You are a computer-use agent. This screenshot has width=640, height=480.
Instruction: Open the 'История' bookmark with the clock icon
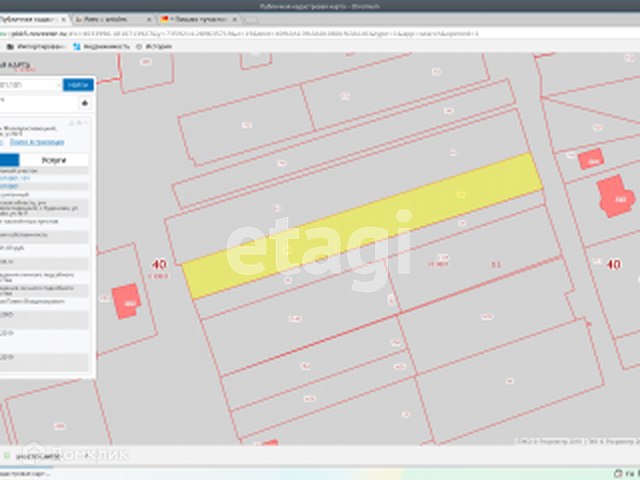click(x=154, y=47)
